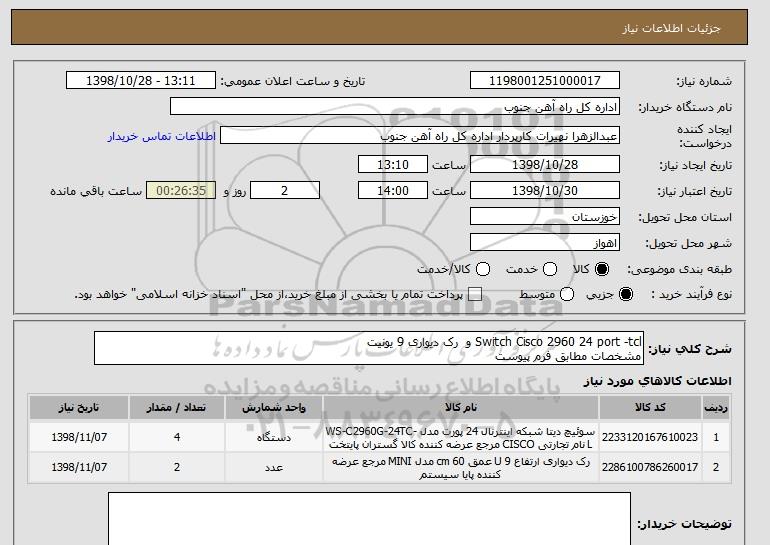Click the request creator name field
The width and height of the screenshot is (770, 545).
pos(420,136)
